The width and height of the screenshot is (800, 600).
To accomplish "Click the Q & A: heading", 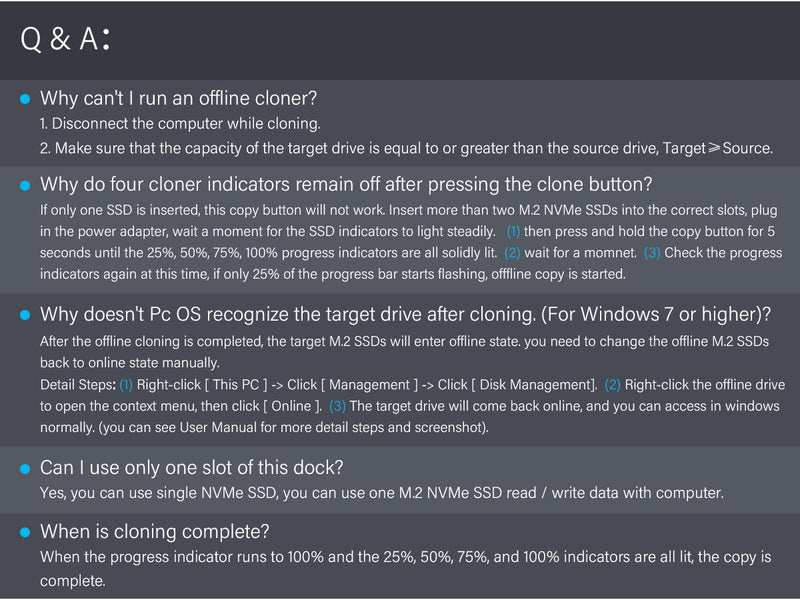I will point(65,39).
